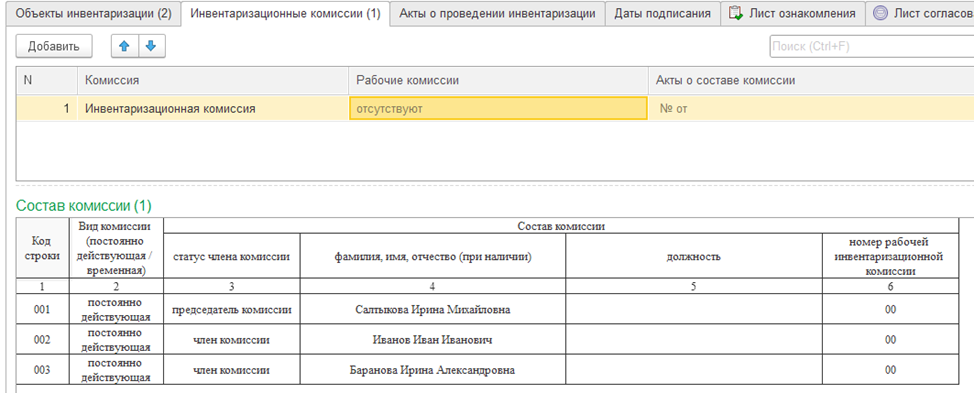
Task: Click the Акты о составе комиссии header
Action: [811, 81]
